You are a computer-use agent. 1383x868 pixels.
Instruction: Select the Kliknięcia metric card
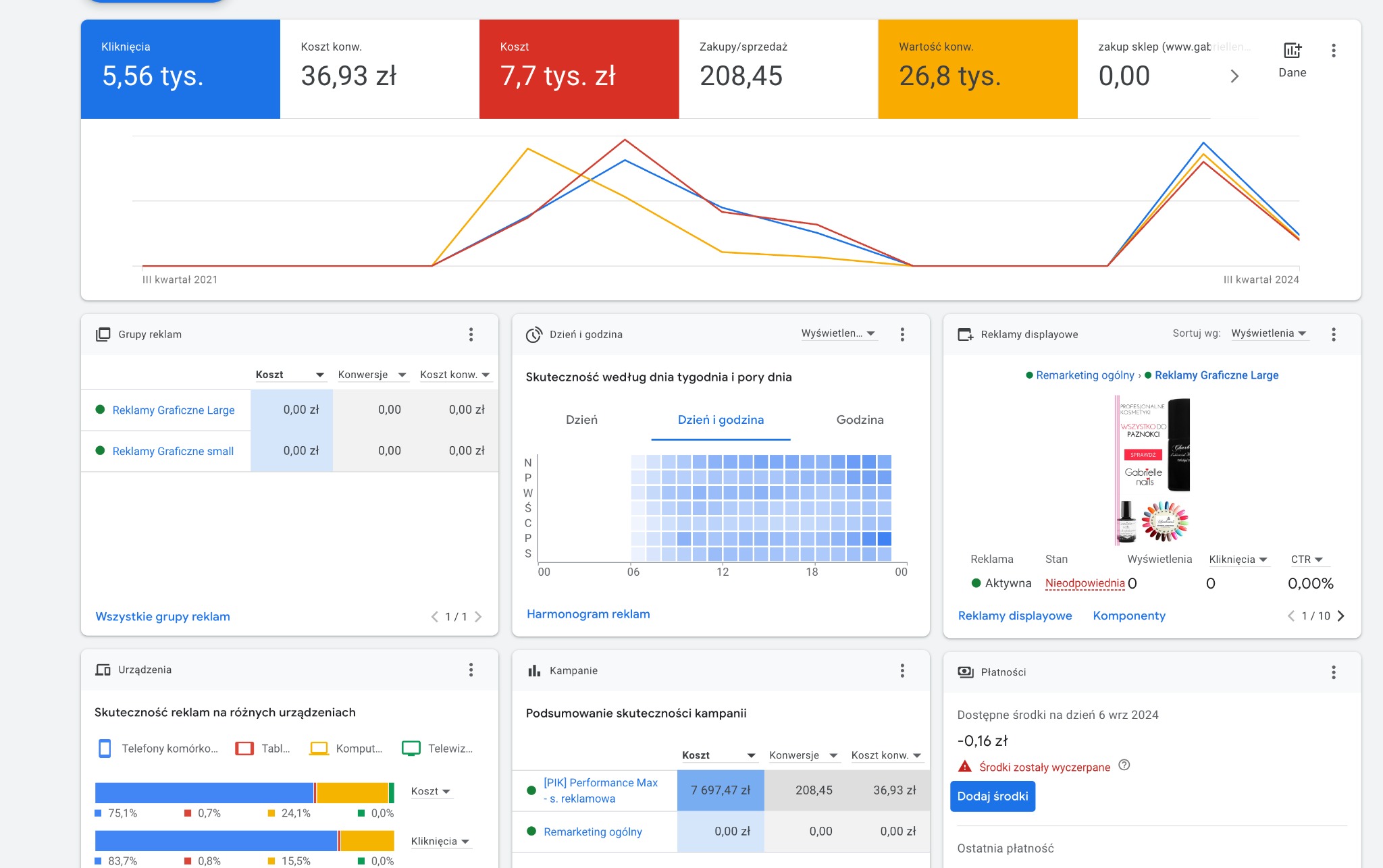point(179,67)
